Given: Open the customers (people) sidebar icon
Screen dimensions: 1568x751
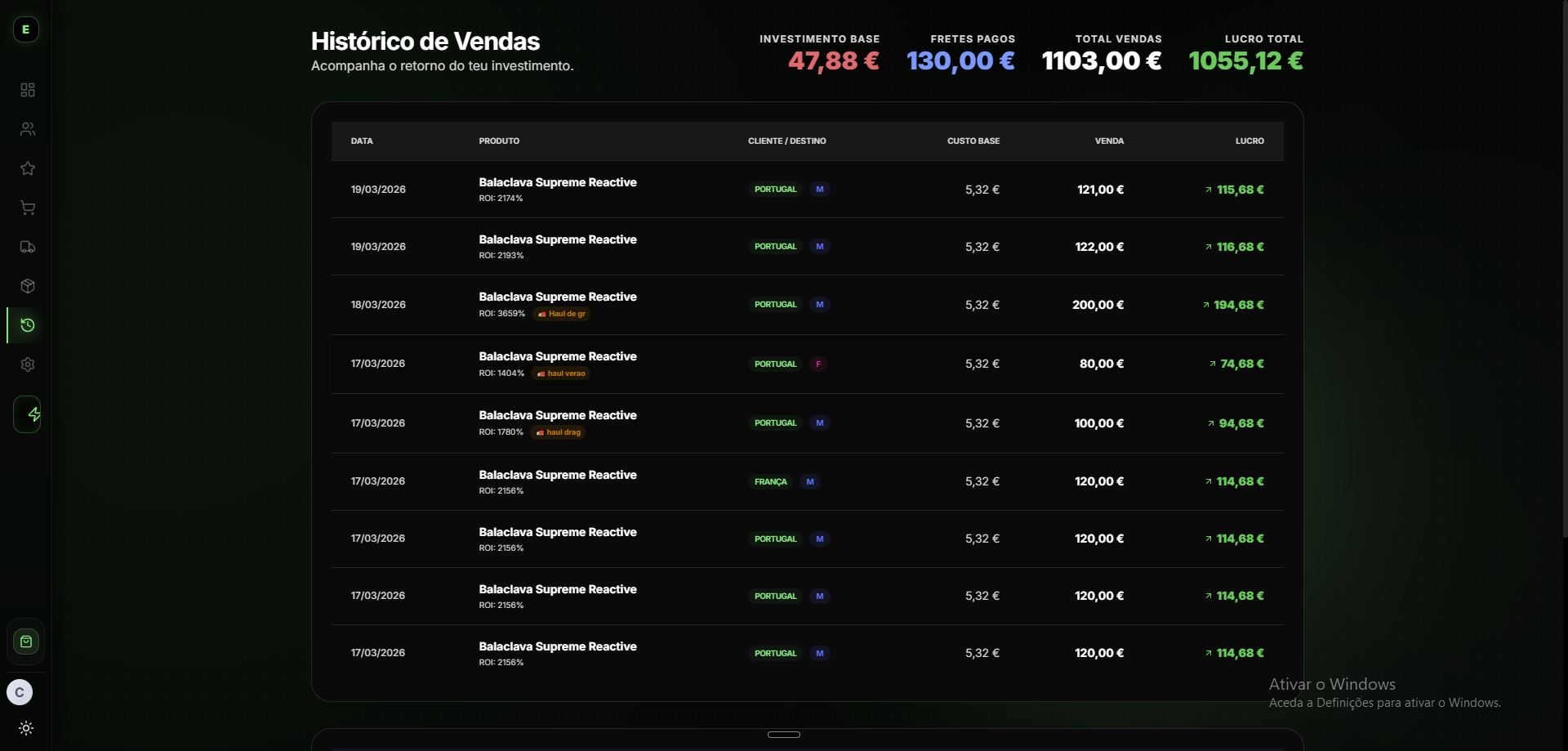Looking at the screenshot, I should pyautogui.click(x=28, y=129).
